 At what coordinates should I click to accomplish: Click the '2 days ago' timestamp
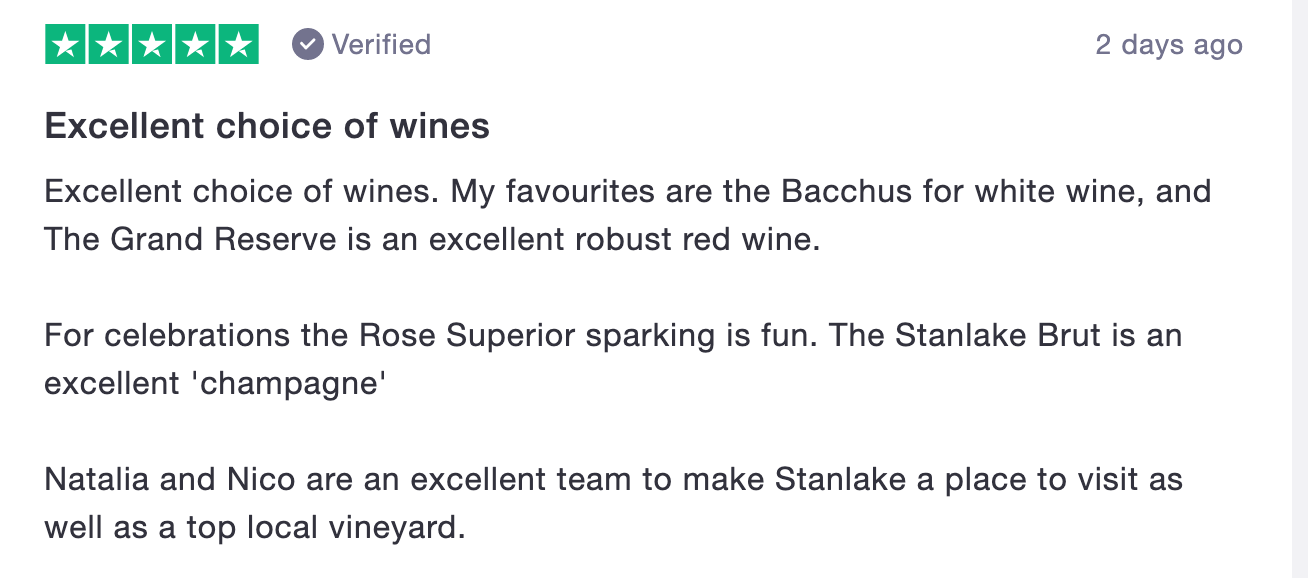(x=1169, y=45)
